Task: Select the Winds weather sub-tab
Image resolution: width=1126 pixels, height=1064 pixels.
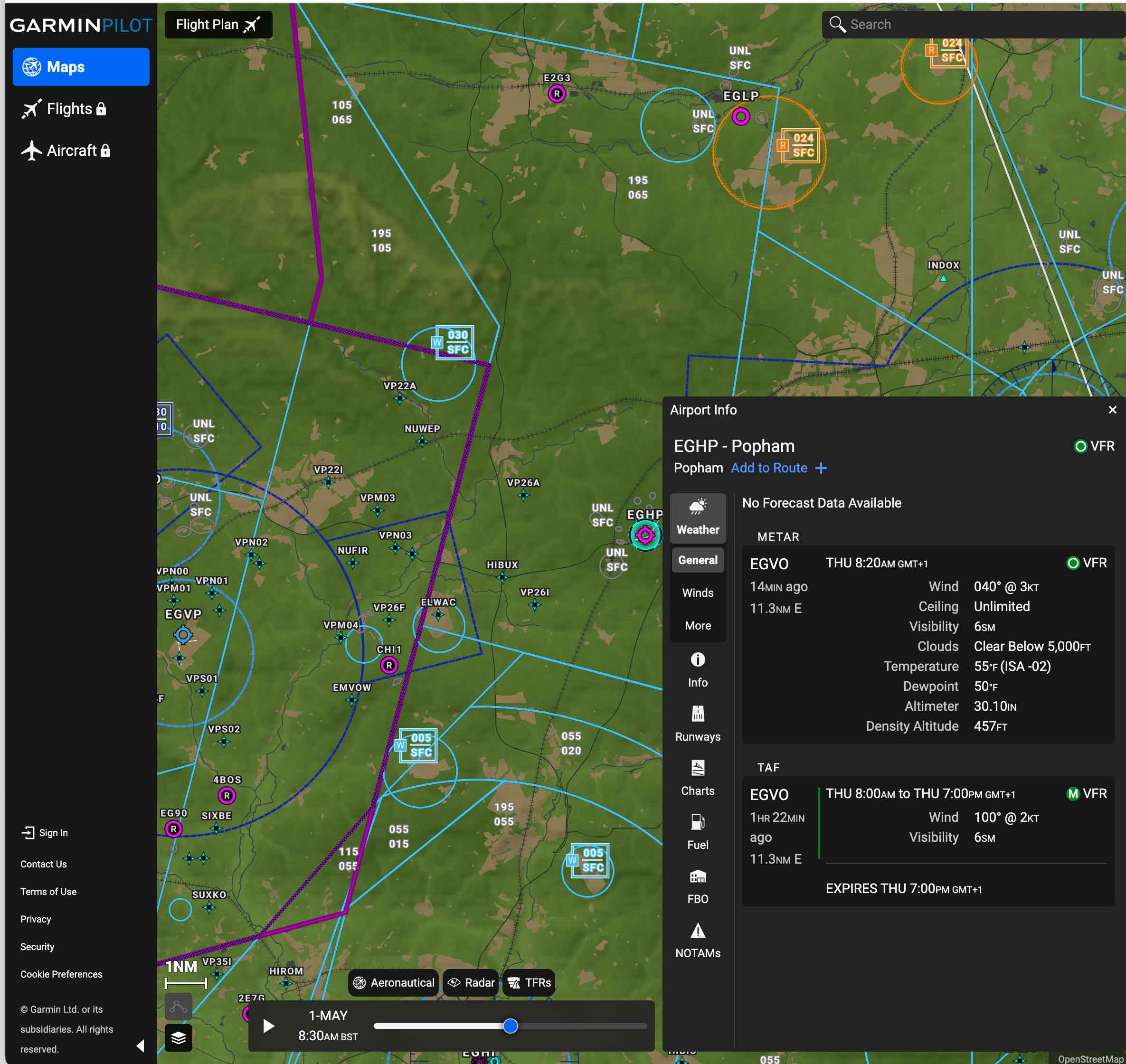Action: pos(698,593)
